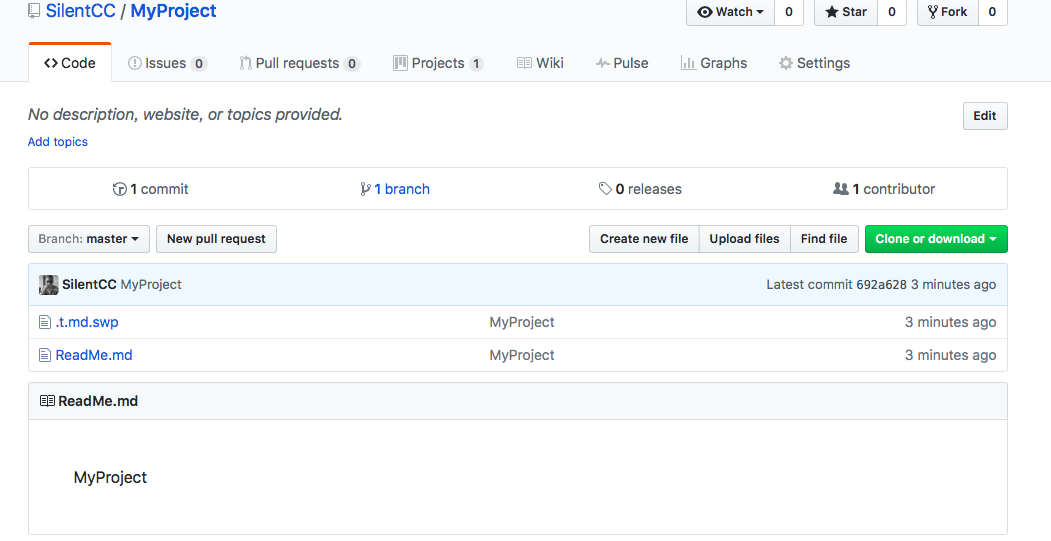The image size is (1051, 541).
Task: Click the commit history clock icon
Action: coord(120,189)
